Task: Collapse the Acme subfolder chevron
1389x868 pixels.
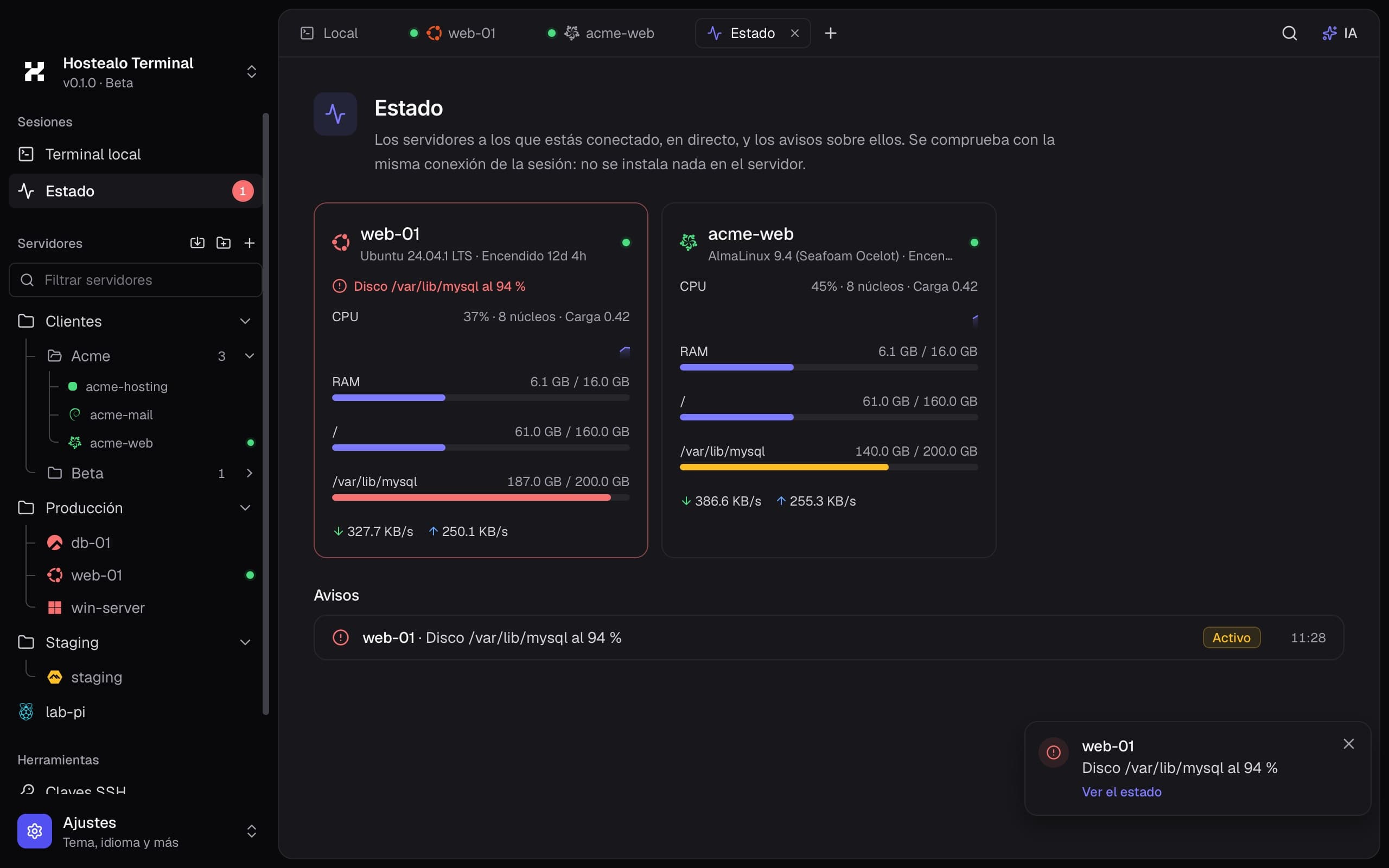Action: point(250,356)
